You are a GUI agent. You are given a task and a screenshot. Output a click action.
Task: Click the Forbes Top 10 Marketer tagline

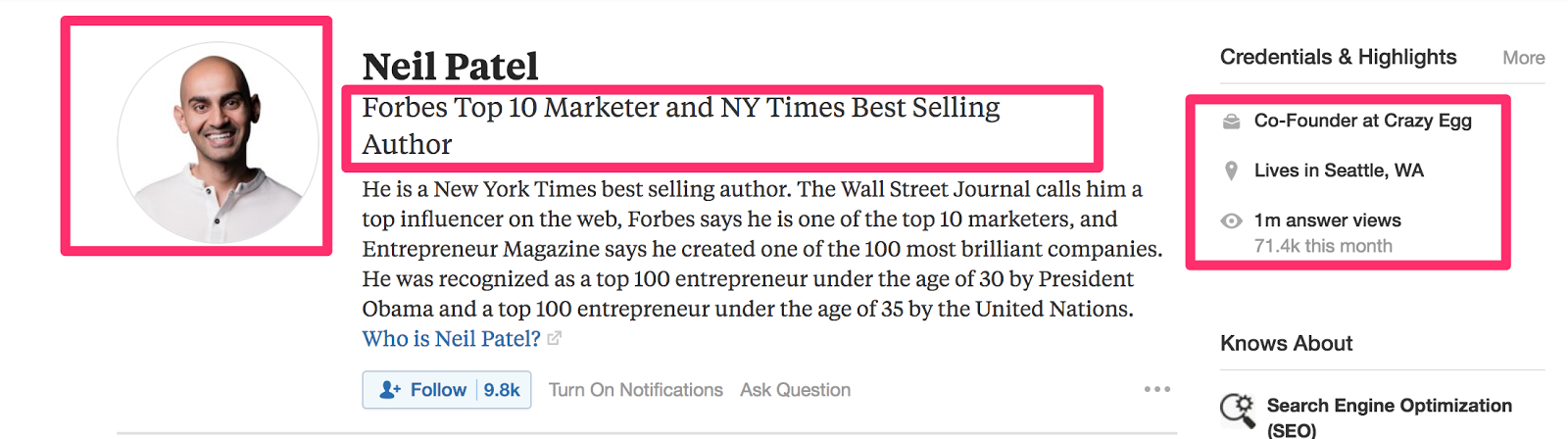(x=681, y=125)
